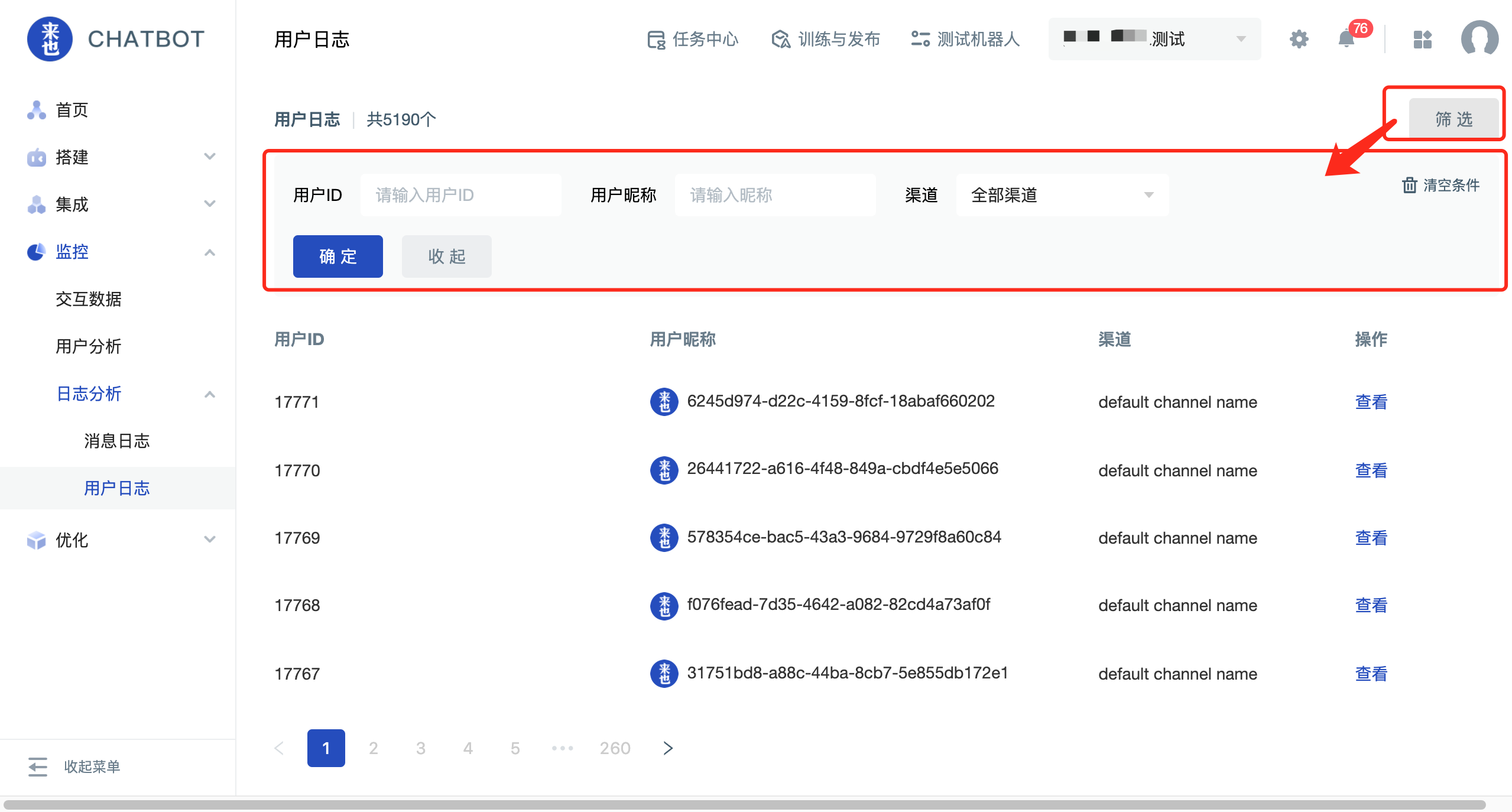The height and width of the screenshot is (812, 1512).
Task: Jump to last page 260
Action: (x=615, y=748)
